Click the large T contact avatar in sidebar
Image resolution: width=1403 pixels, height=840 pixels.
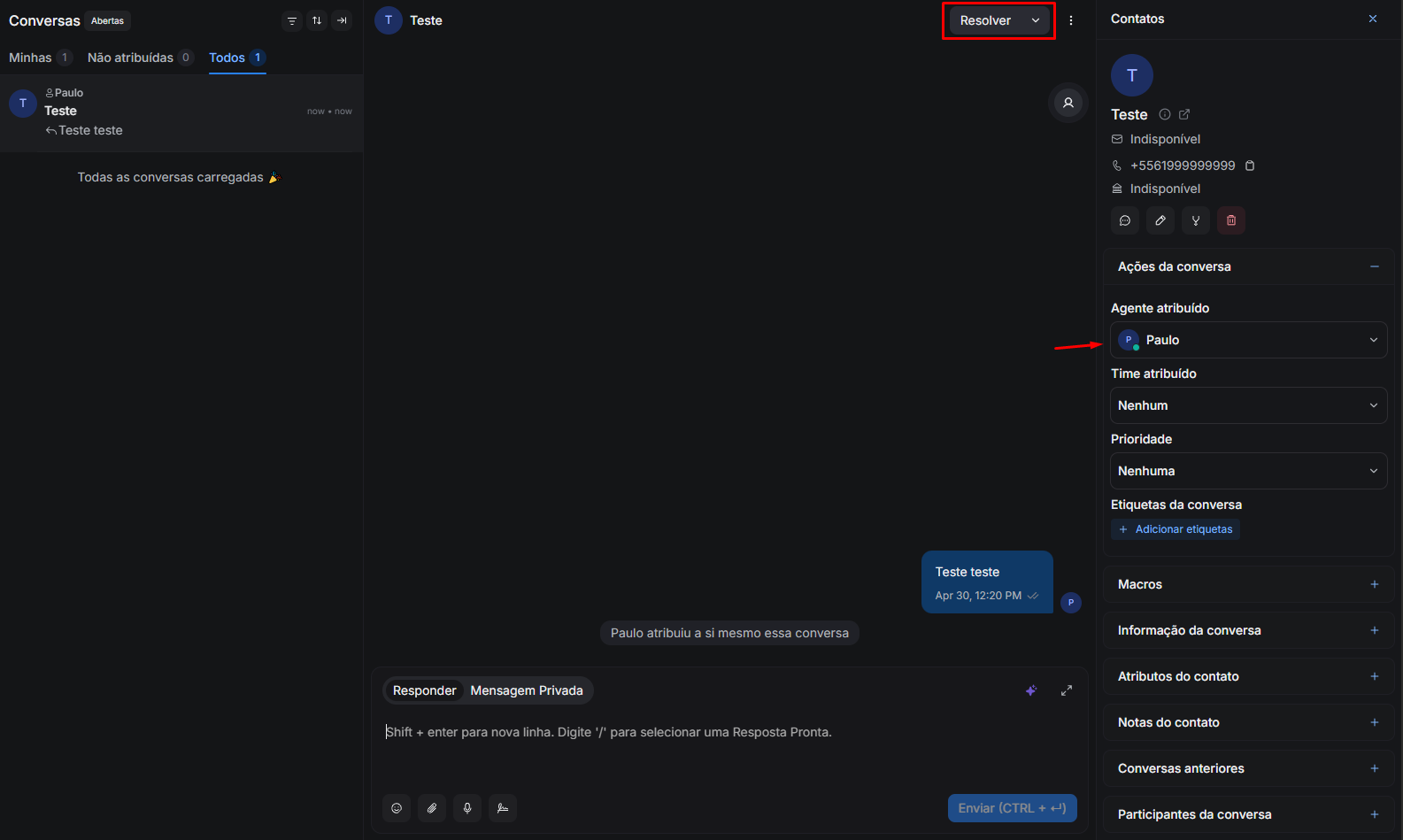[x=1132, y=75]
